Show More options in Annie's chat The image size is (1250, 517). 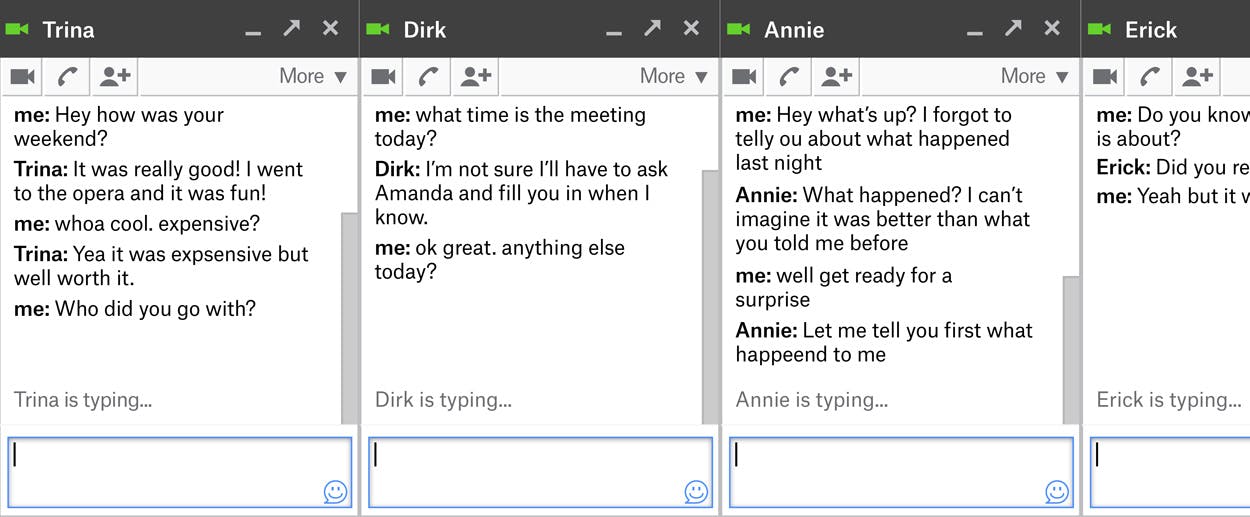pos(1035,76)
